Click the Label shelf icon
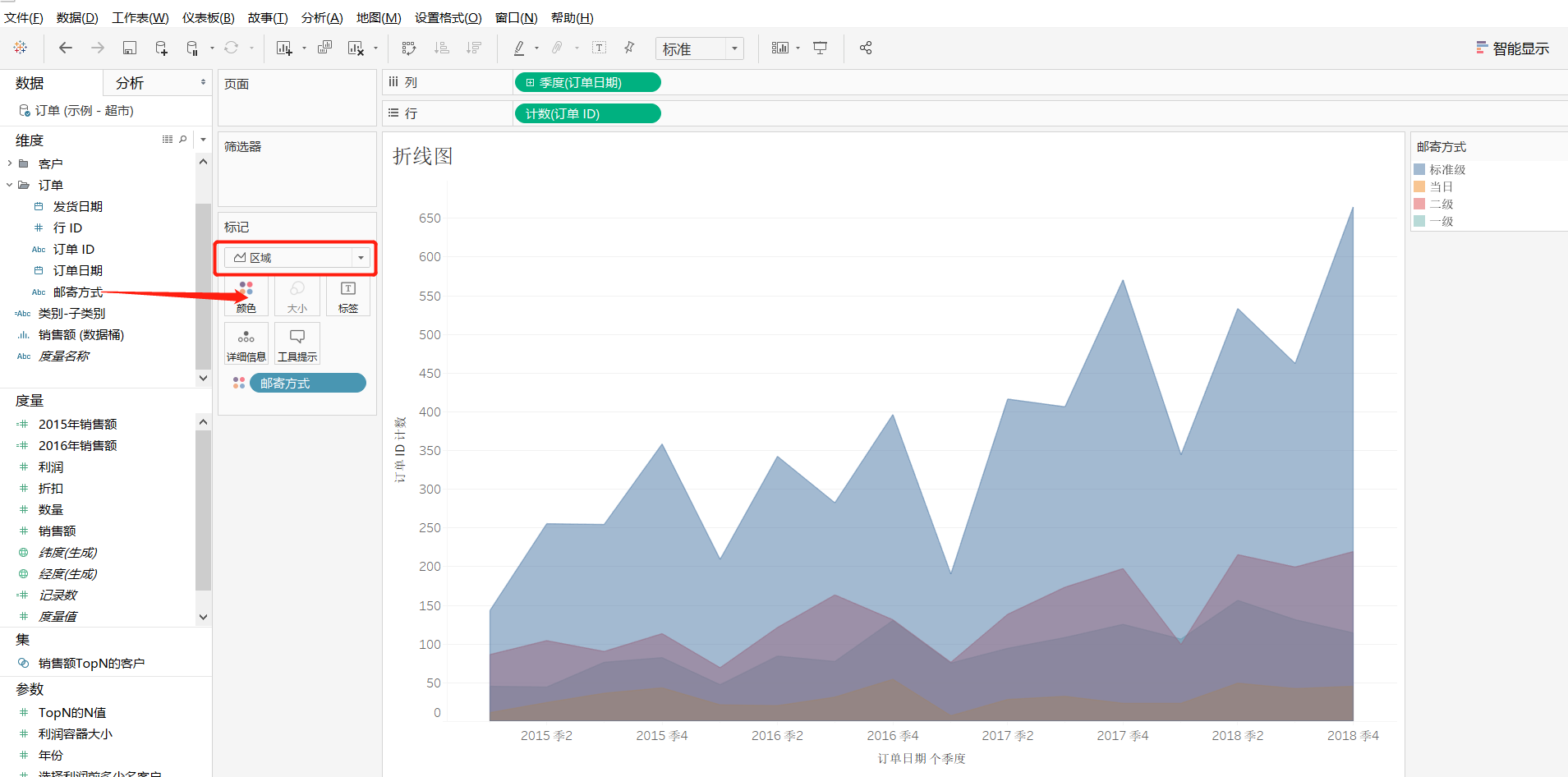The image size is (1568, 777). click(347, 296)
